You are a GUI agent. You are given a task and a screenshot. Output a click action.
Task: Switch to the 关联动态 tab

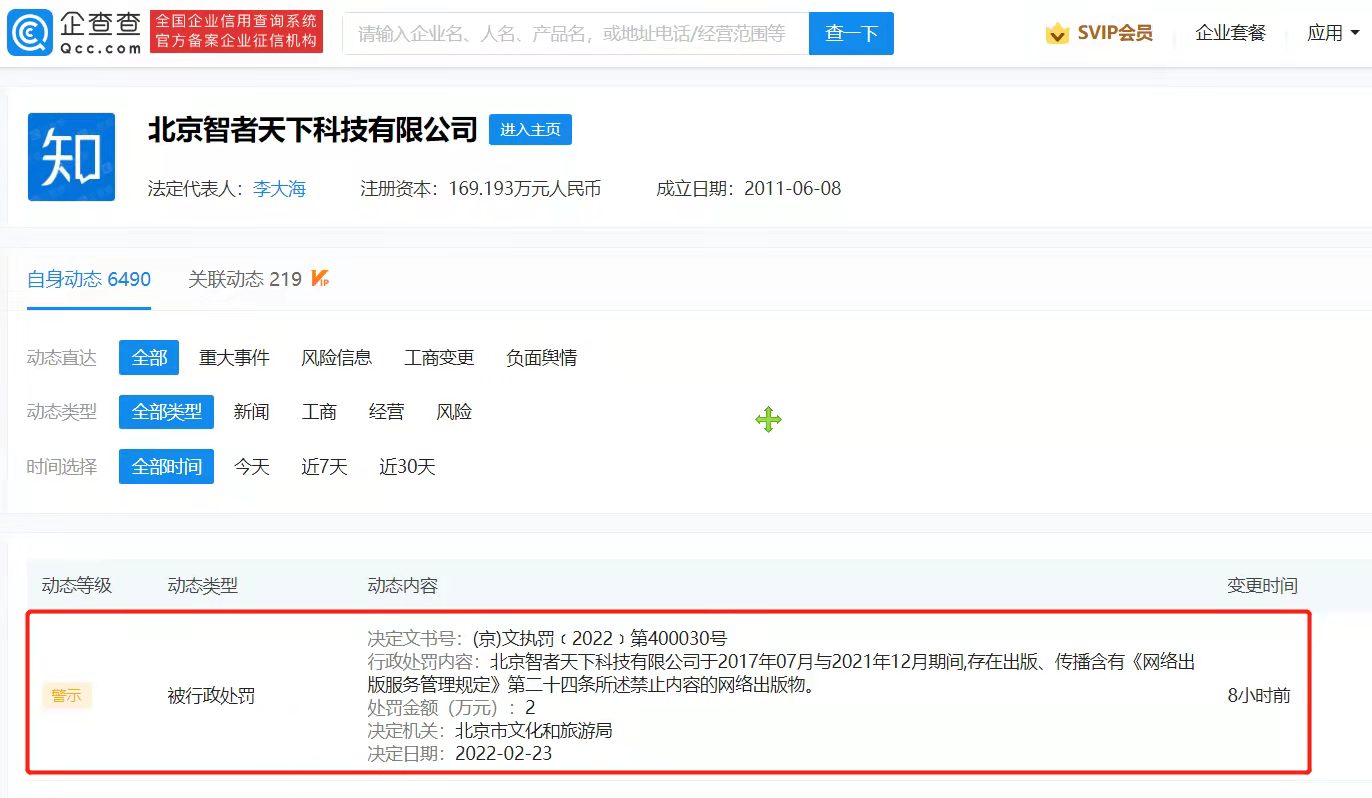[244, 279]
